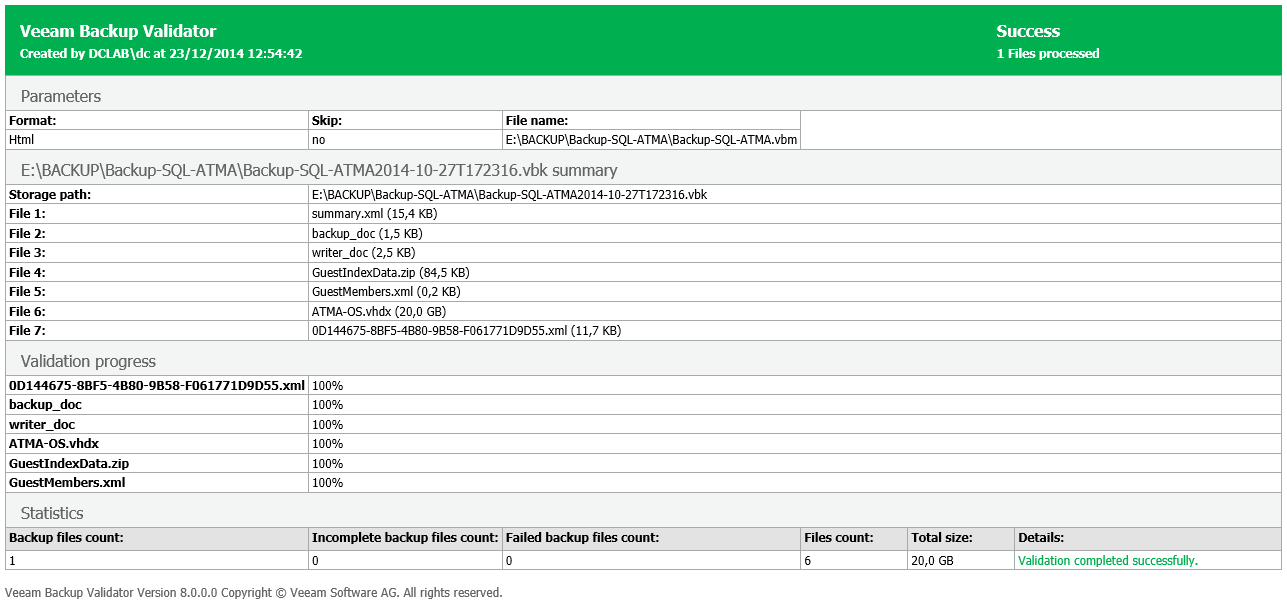Click the GuestMembers.xml validation progress label
The image size is (1287, 604).
tap(67, 482)
